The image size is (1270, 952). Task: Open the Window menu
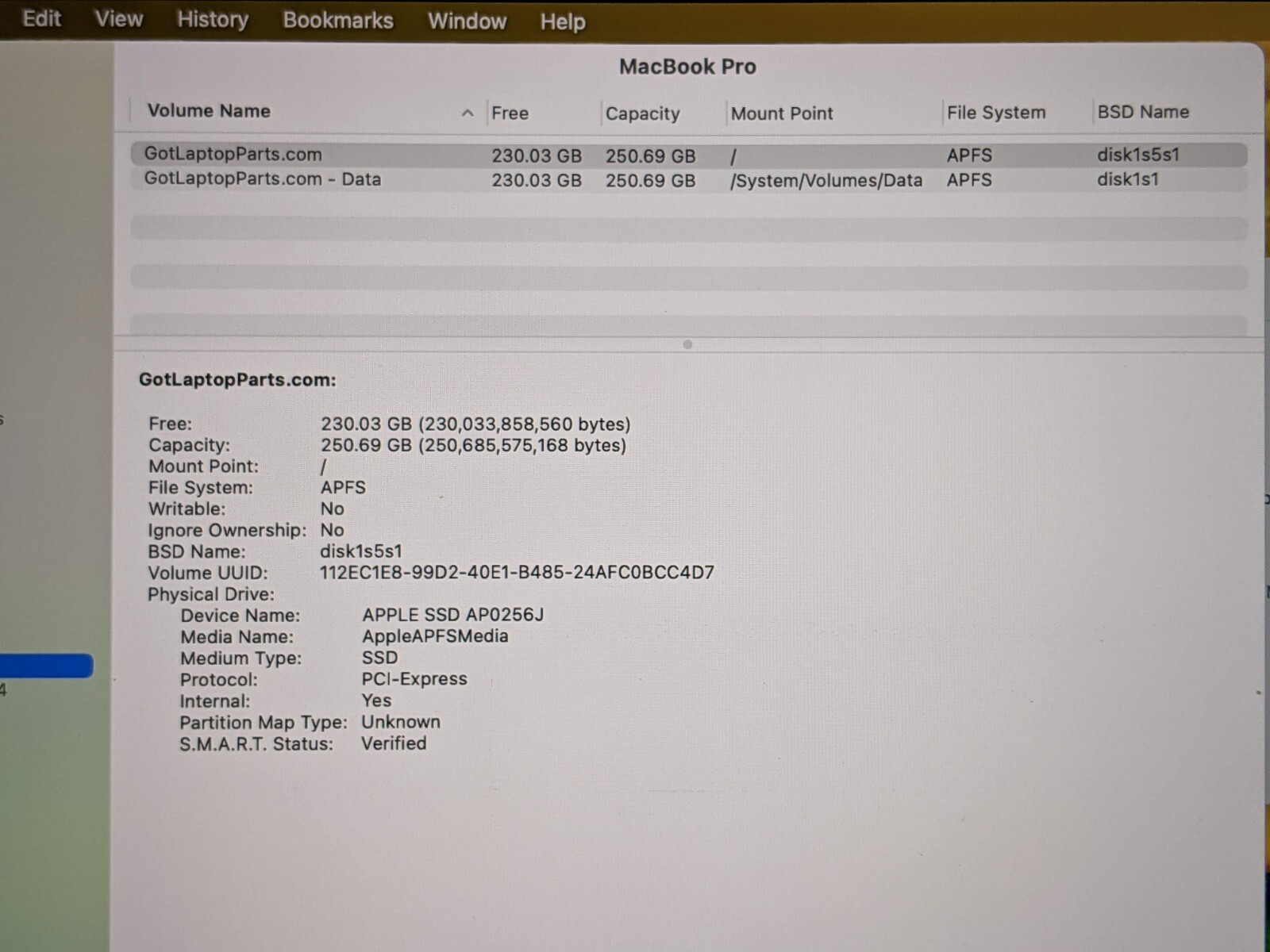[x=467, y=21]
